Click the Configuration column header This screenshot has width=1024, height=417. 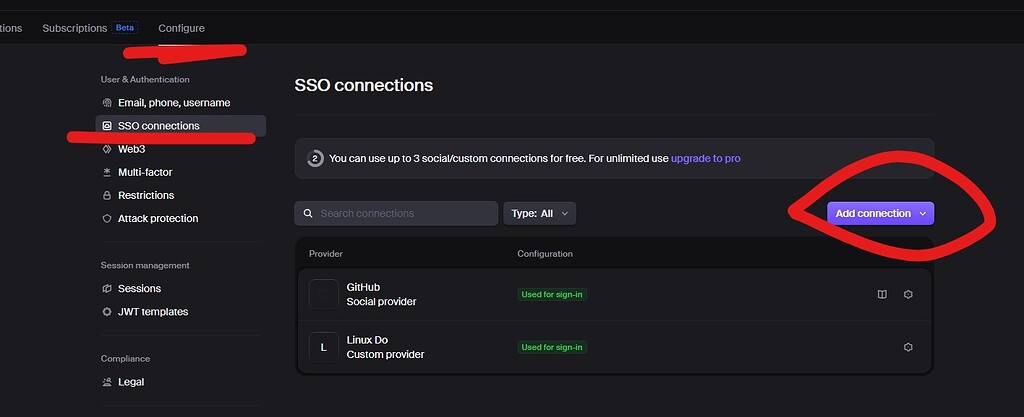click(x=545, y=253)
